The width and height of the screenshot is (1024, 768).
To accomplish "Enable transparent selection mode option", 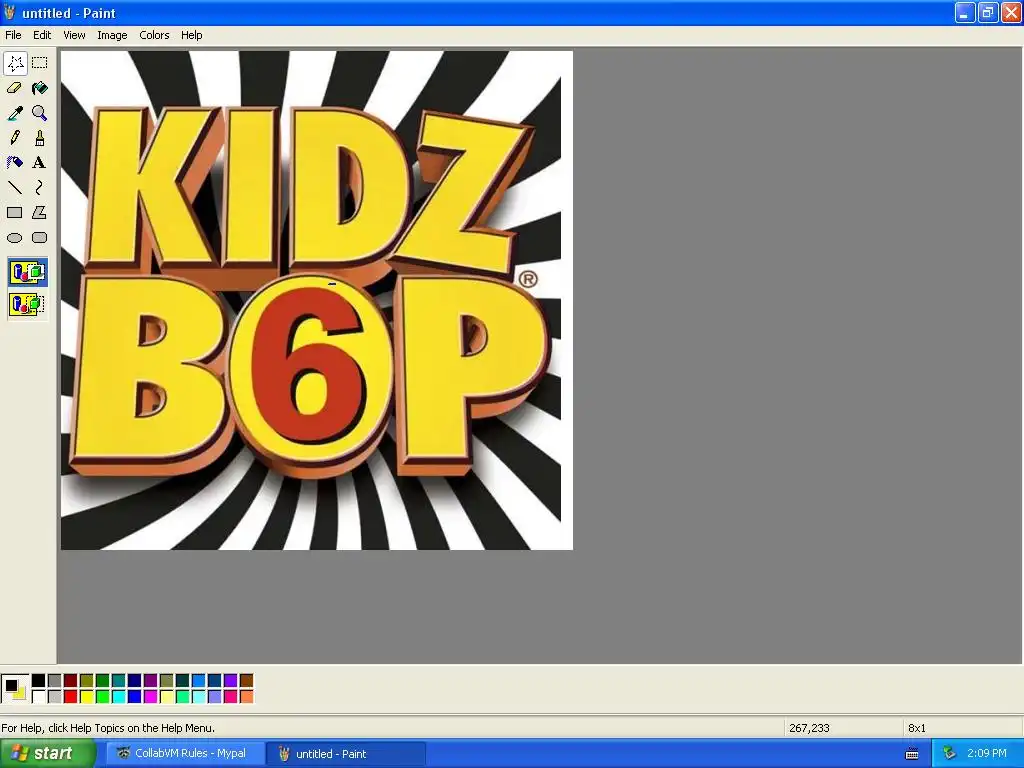I will (27, 304).
